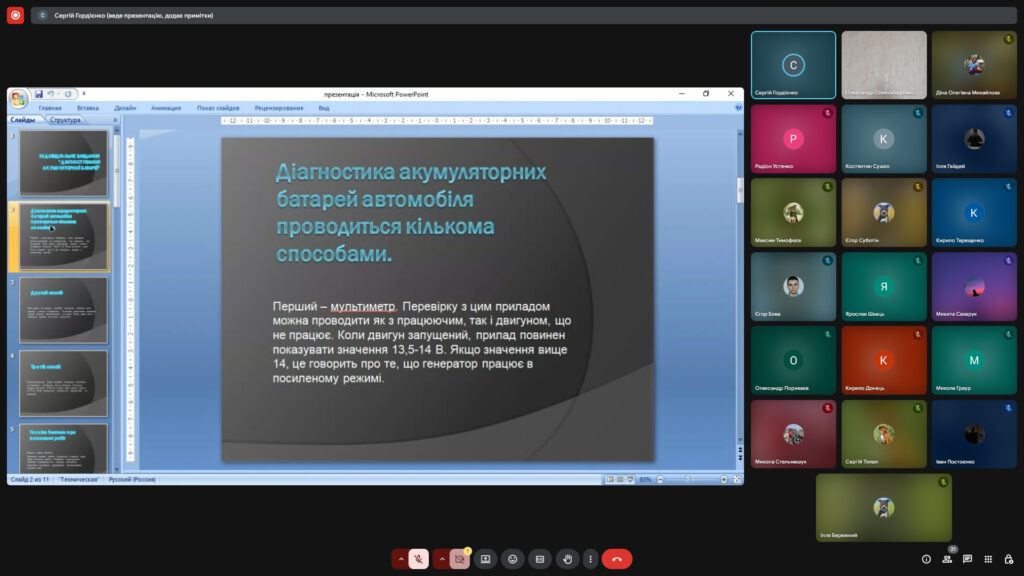This screenshot has width=1024, height=576.
Task: Select slide 4 thumbnail
Action: (63, 383)
